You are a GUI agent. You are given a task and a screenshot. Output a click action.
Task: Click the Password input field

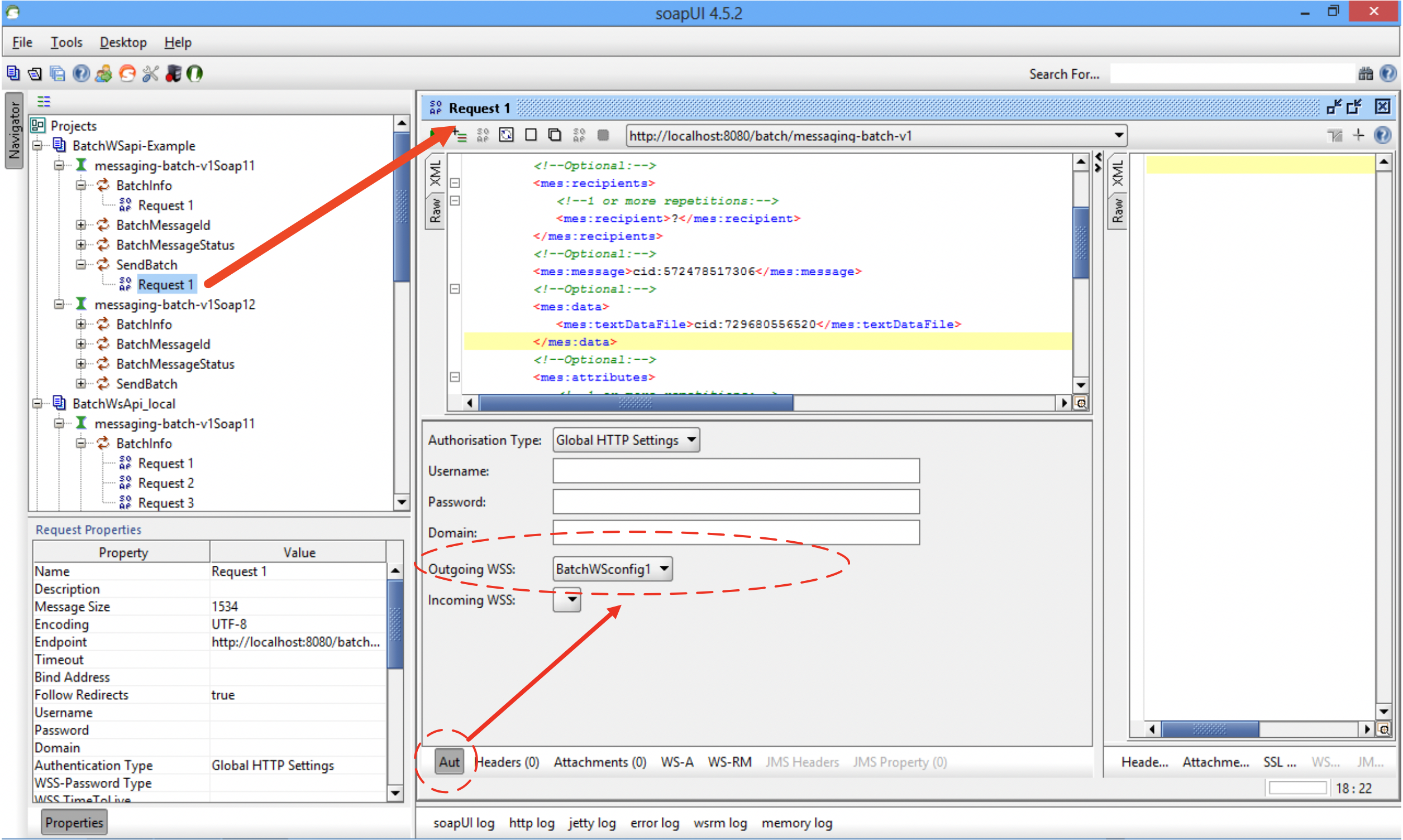[x=736, y=502]
